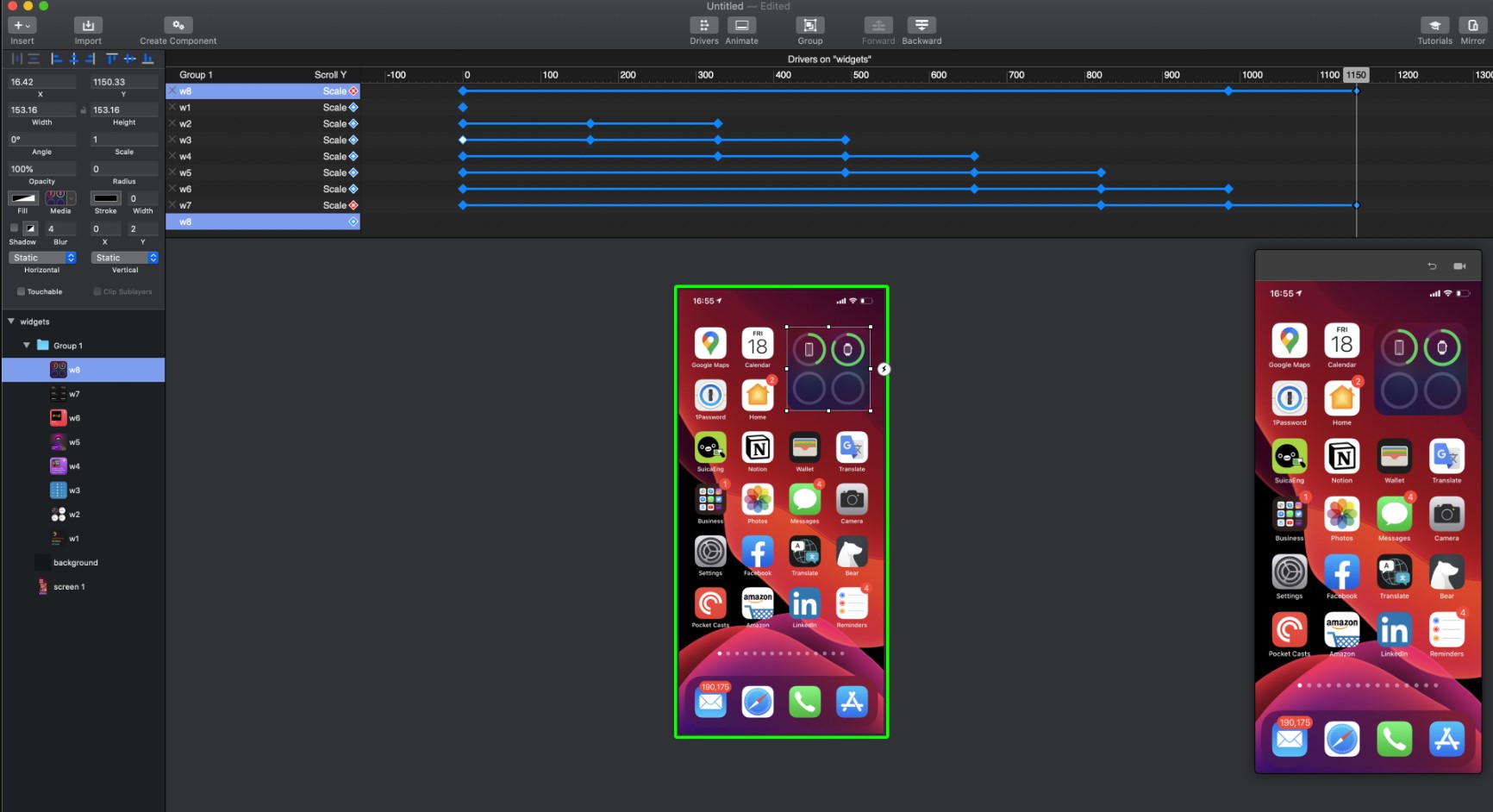Start recording video in the preview window
This screenshot has width=1493, height=812.
pos(1459,266)
